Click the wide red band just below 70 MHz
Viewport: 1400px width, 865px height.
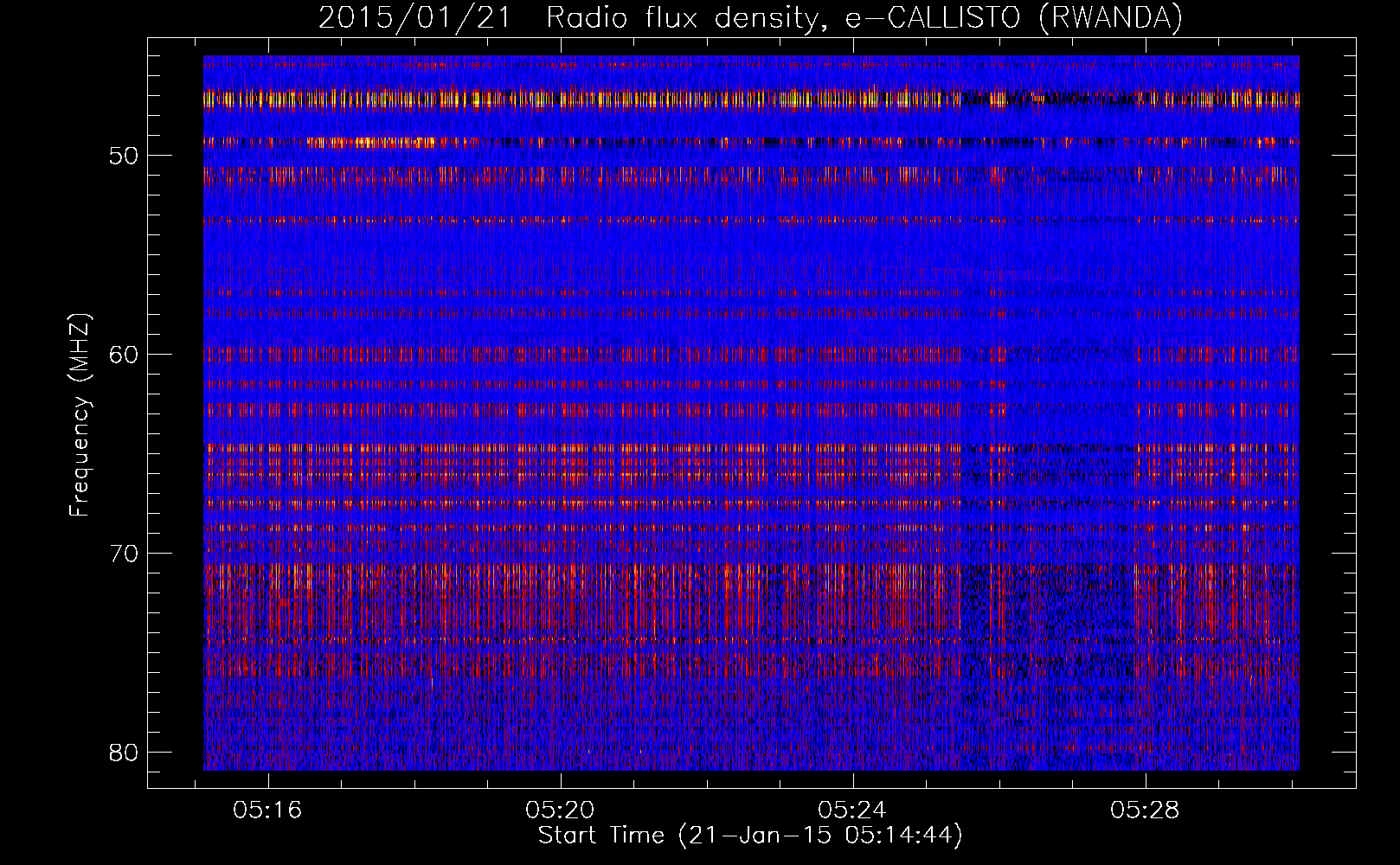click(606, 597)
